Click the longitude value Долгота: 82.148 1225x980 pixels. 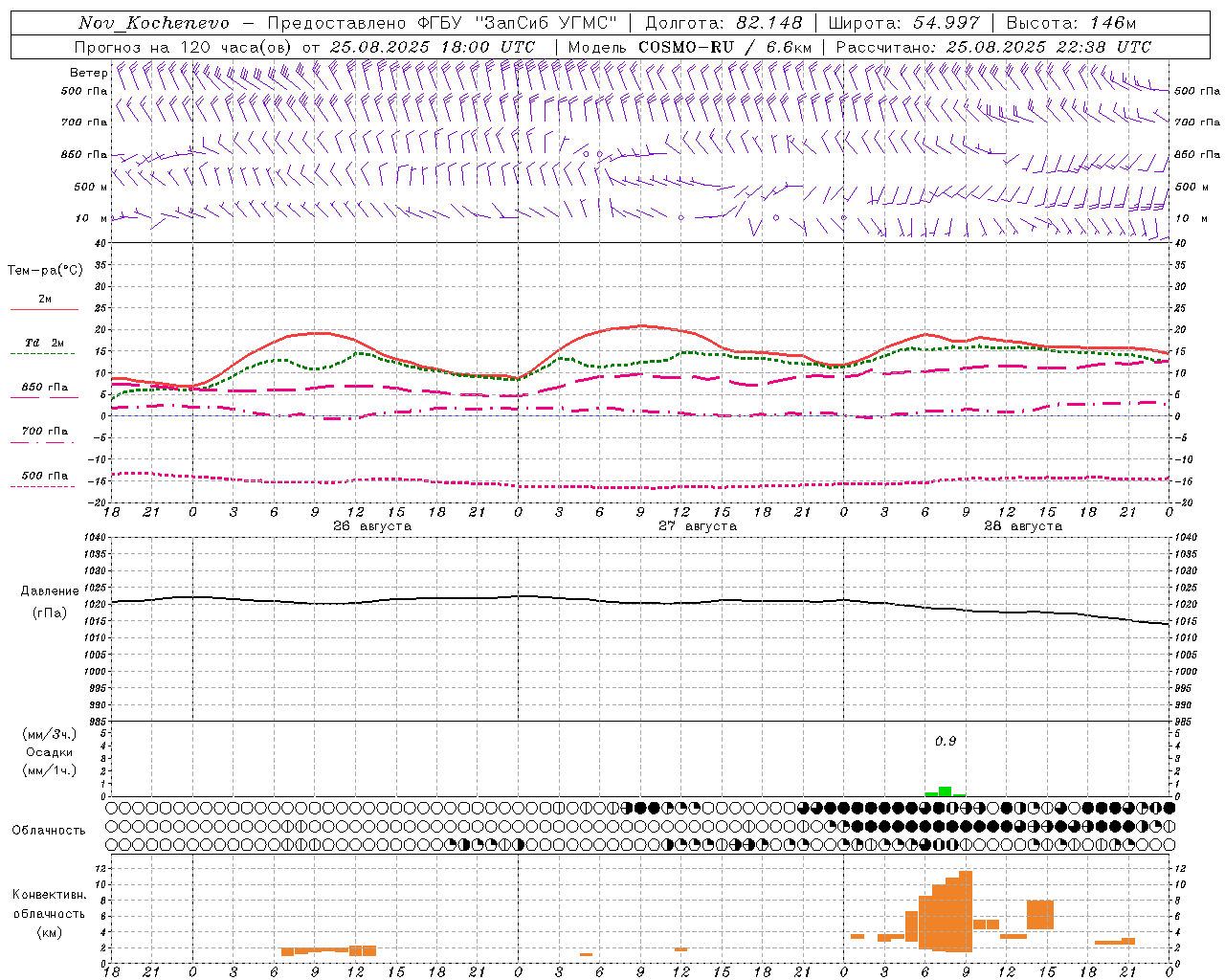724,23
